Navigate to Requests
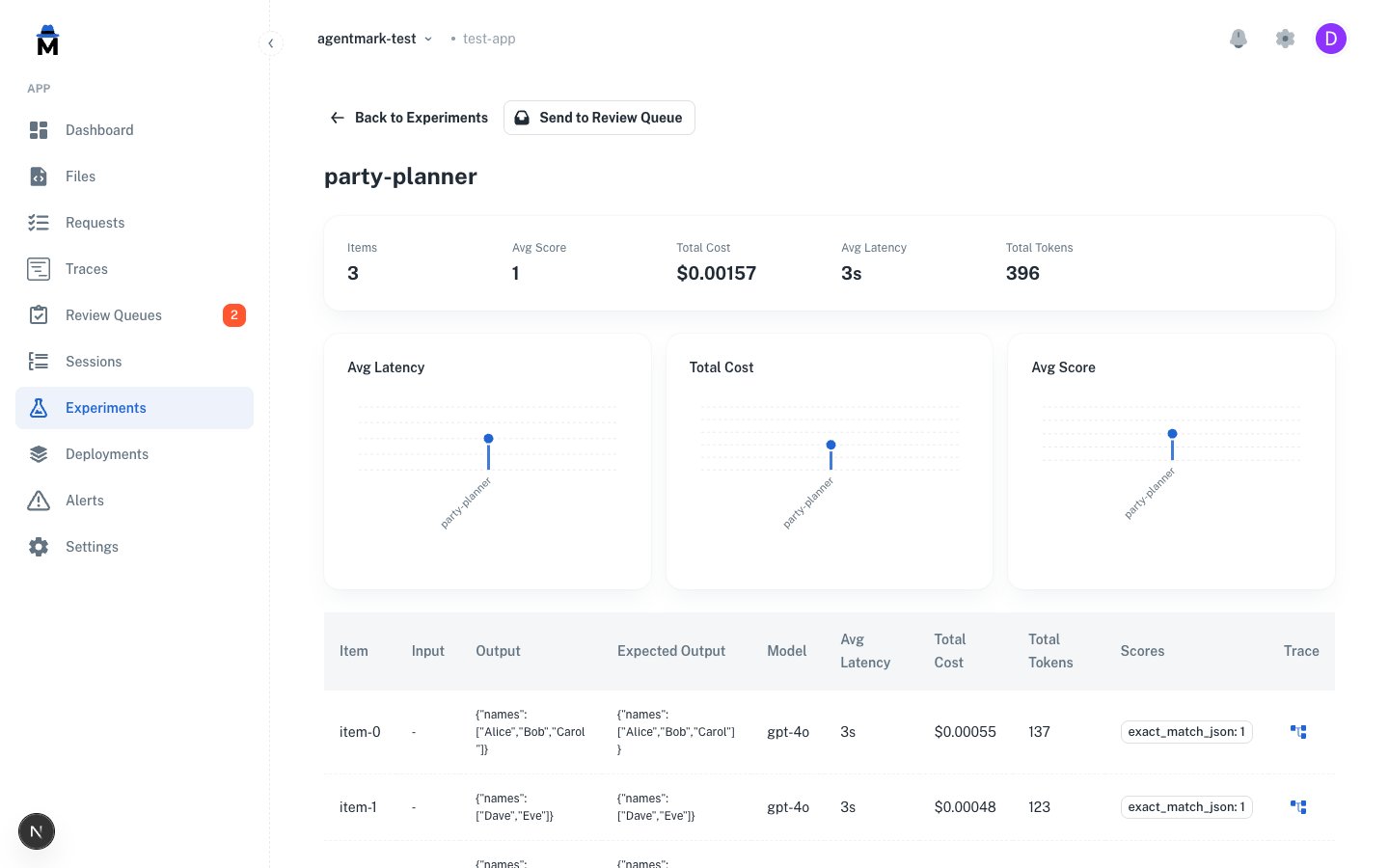Screen dimensions: 1389x868 coord(134,223)
